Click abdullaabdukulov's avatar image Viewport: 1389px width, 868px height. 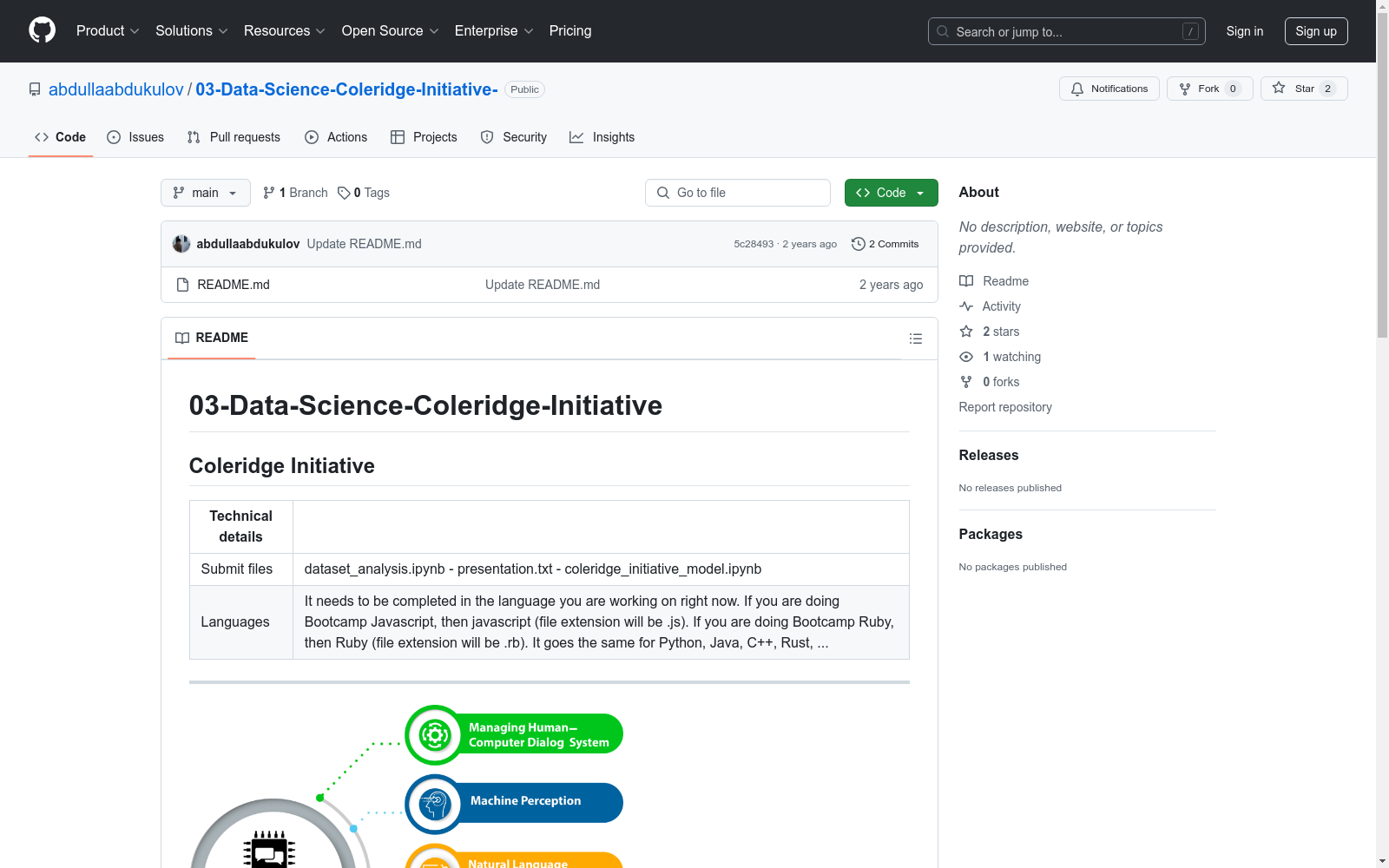[x=181, y=244]
